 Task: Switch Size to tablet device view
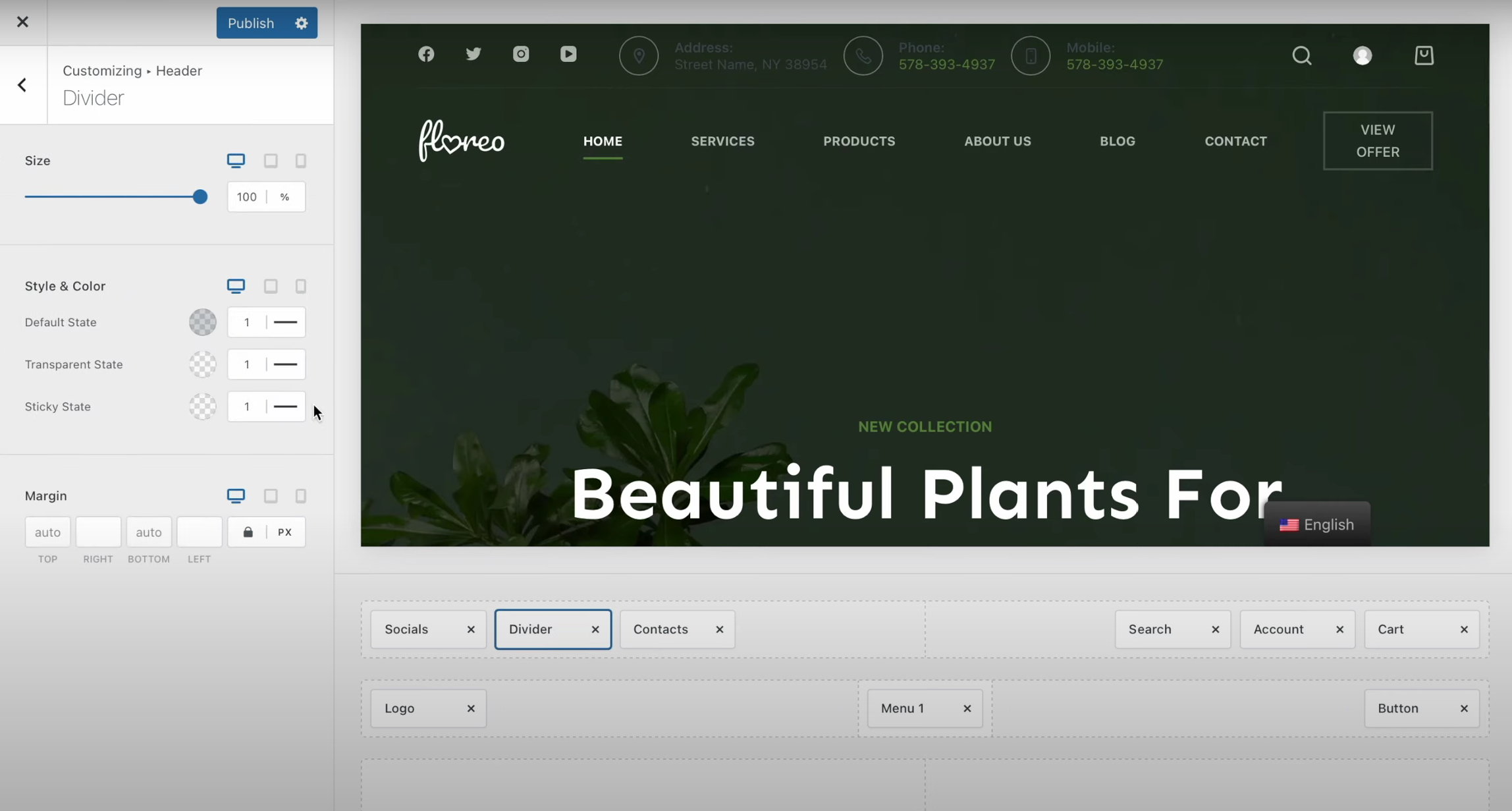271,161
